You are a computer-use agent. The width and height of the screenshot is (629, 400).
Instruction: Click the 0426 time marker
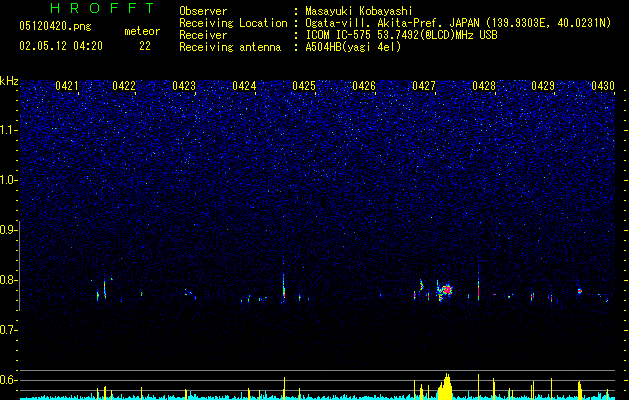(364, 86)
